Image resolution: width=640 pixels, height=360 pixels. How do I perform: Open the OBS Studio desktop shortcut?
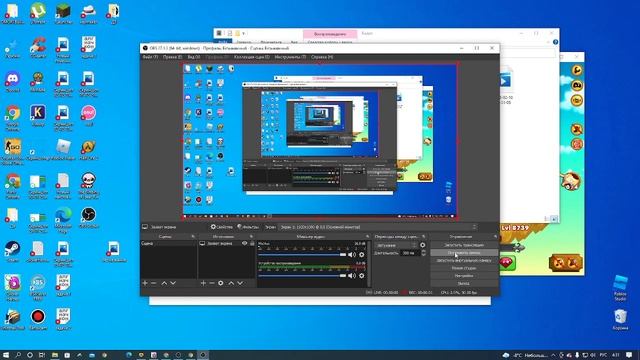pyautogui.click(x=89, y=217)
